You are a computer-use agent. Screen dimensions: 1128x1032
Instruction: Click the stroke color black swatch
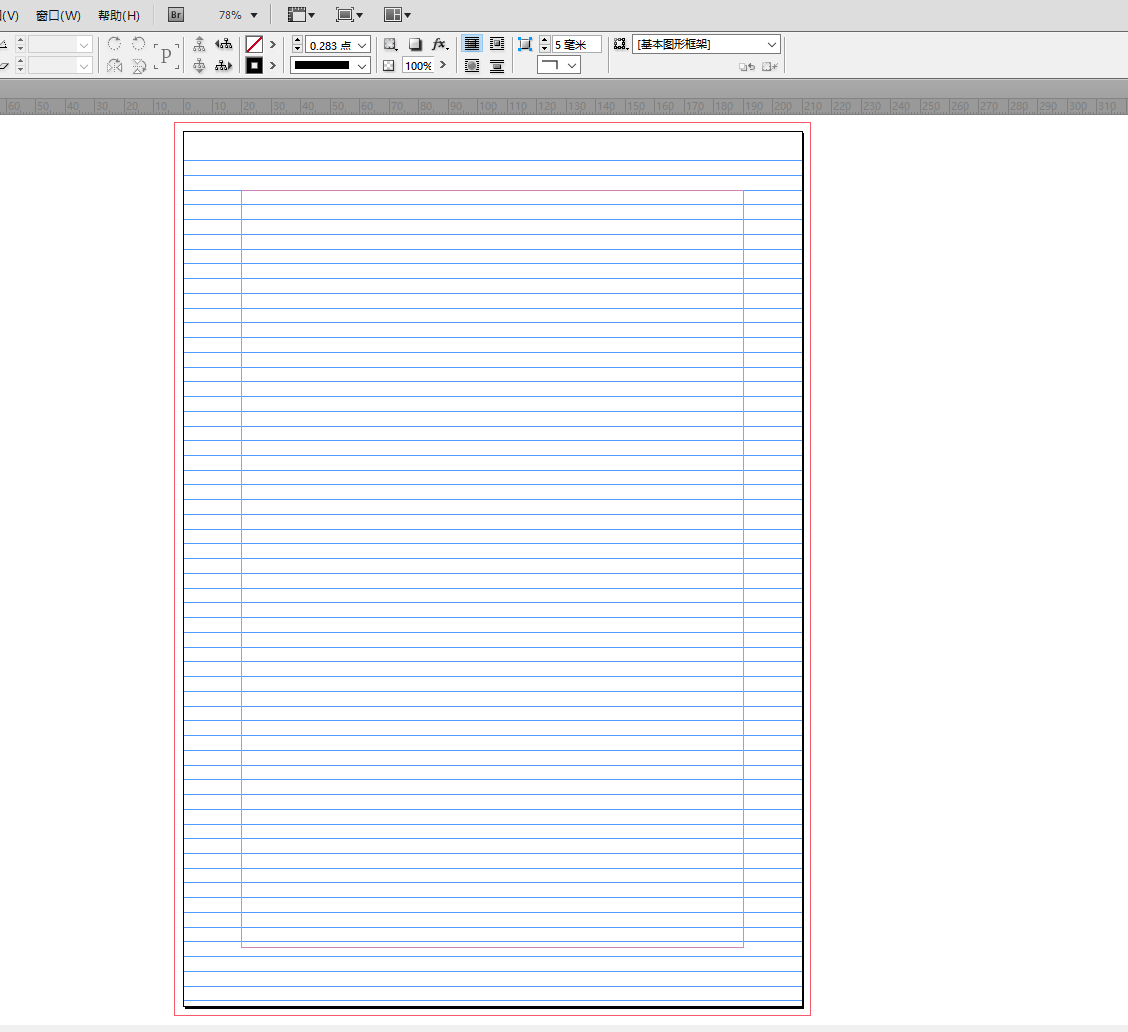coord(254,66)
